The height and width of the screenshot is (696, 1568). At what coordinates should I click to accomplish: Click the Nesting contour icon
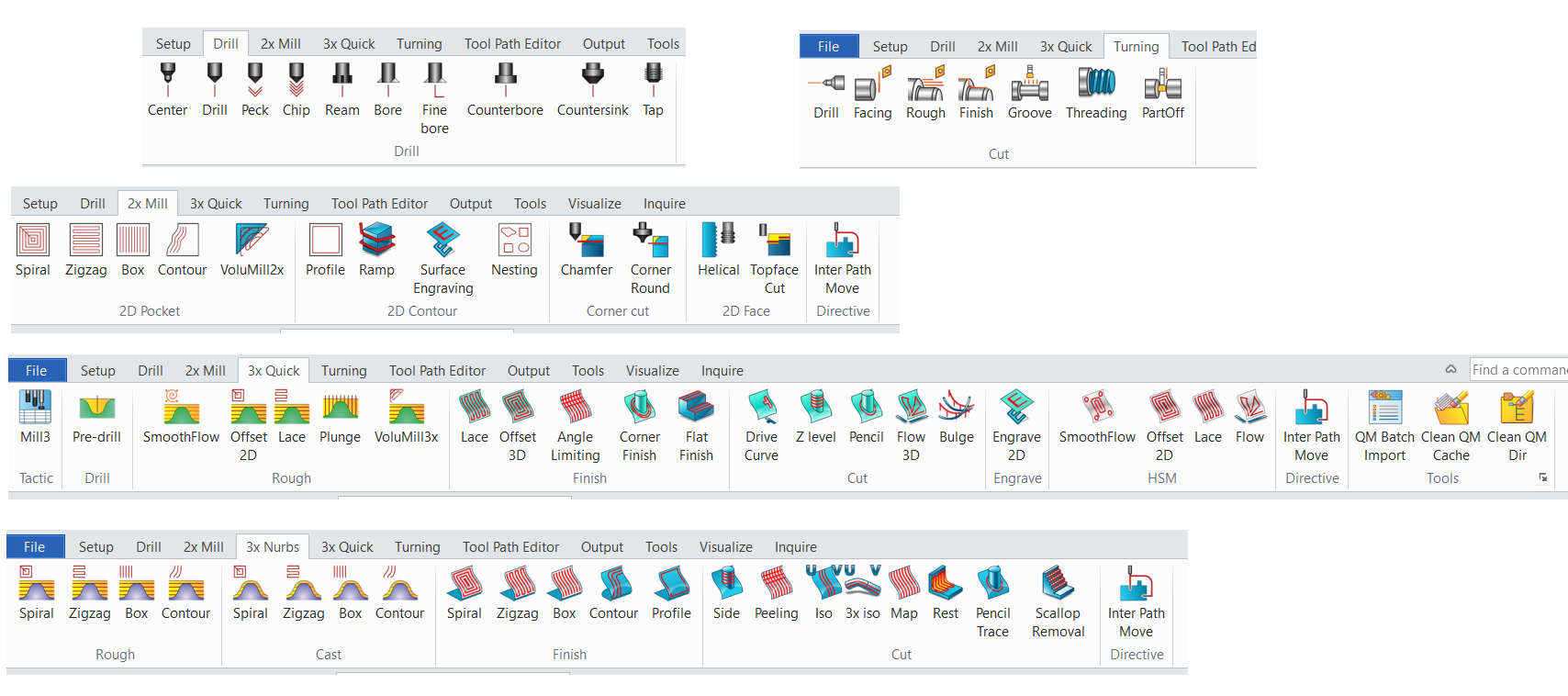[514, 250]
